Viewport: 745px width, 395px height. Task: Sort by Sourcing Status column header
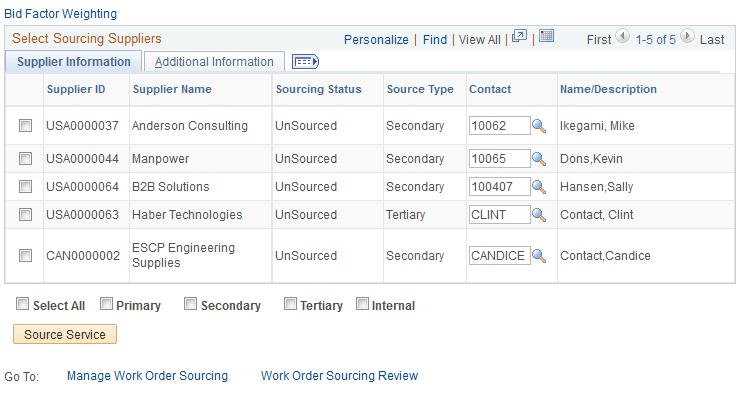[x=318, y=89]
